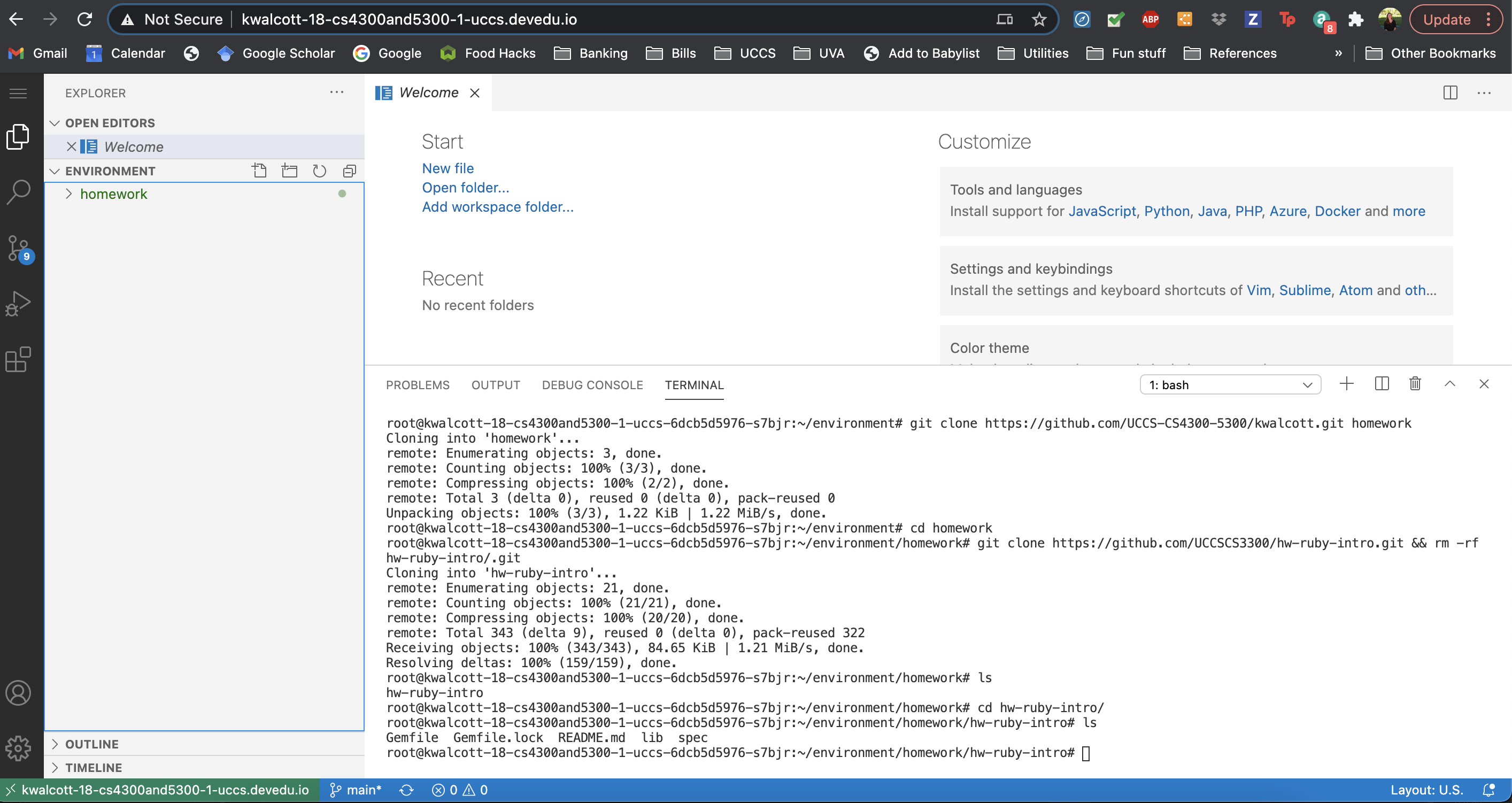Expand the OUTLINE section
Image resolution: width=1512 pixels, height=803 pixels.
[91, 744]
